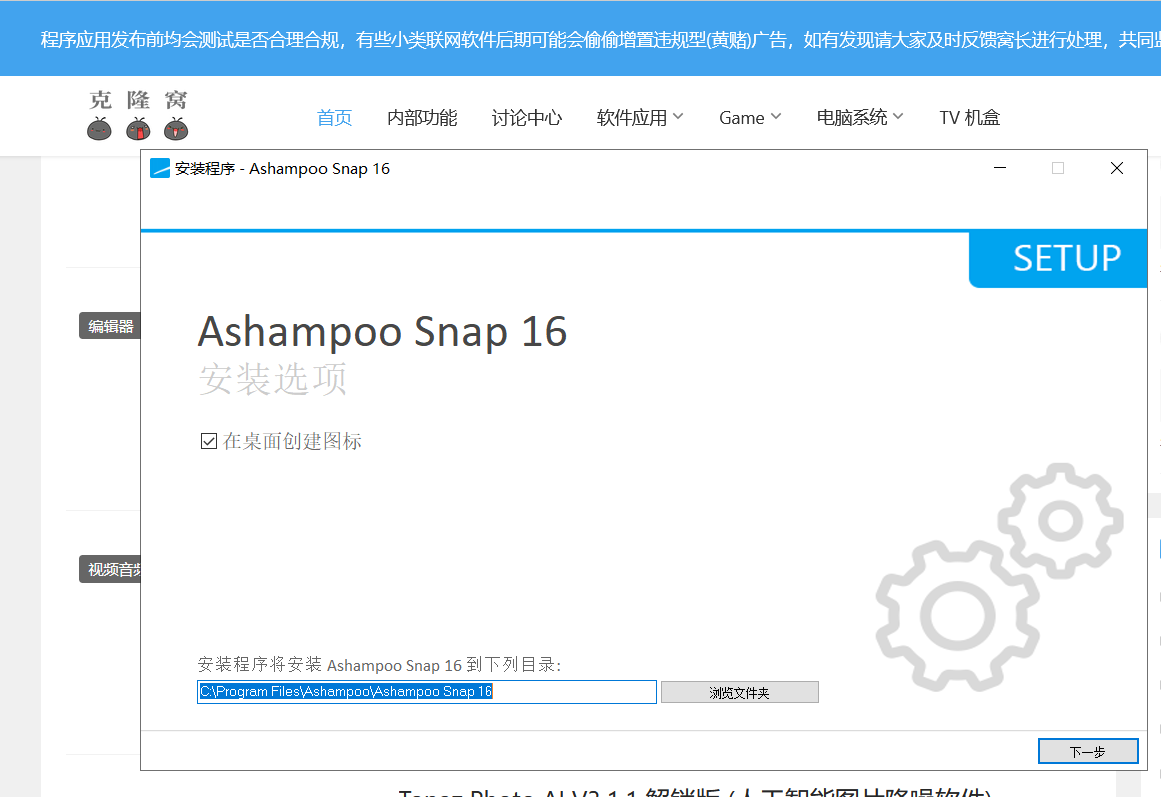This screenshot has width=1161, height=797.
Task: Expand the Game dropdown menu
Action: [x=749, y=118]
